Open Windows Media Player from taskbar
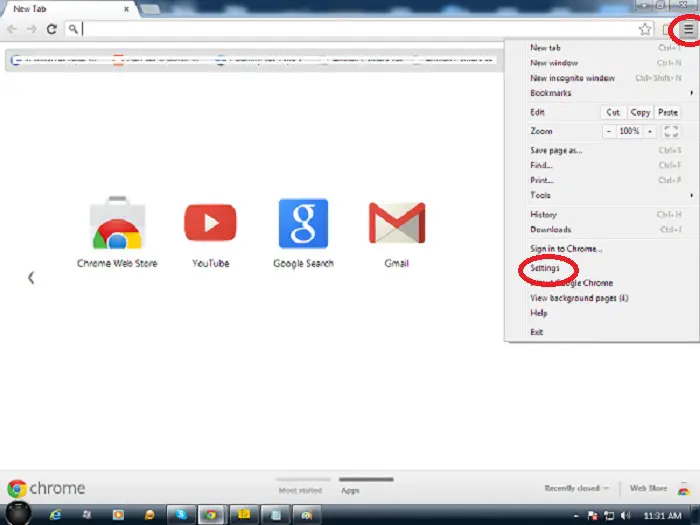This screenshot has height=525, width=700. pos(118,515)
